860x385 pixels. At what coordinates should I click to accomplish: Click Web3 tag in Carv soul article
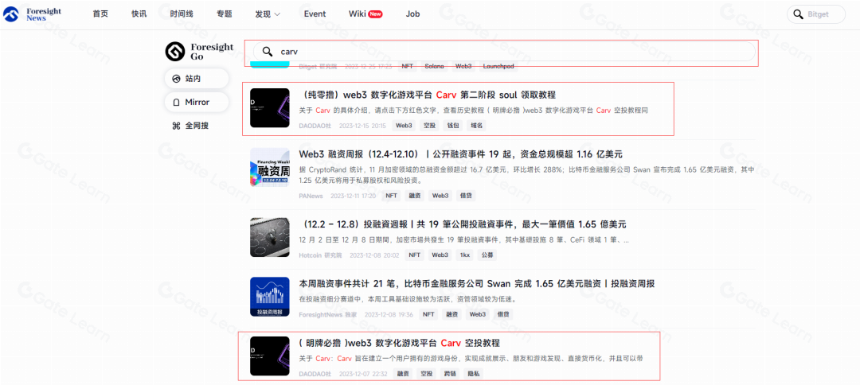click(404, 126)
